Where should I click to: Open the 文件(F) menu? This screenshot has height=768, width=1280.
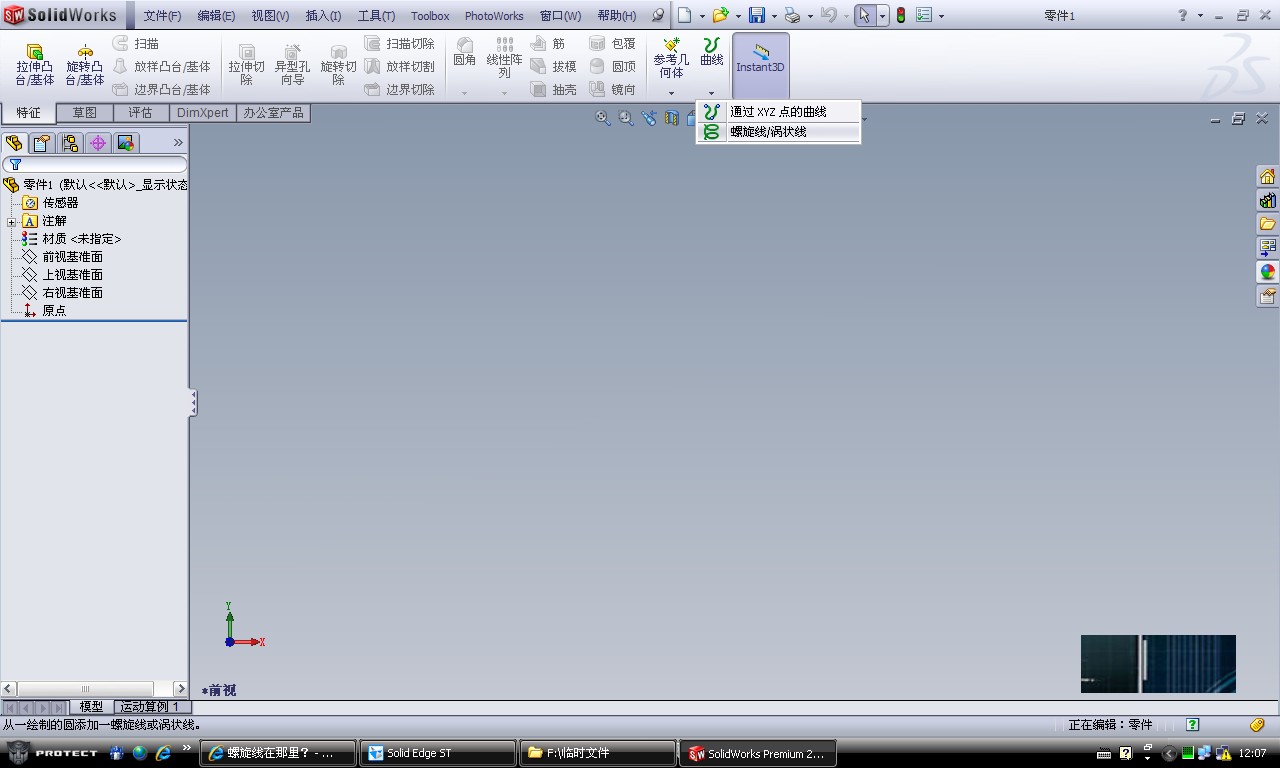[x=162, y=16]
